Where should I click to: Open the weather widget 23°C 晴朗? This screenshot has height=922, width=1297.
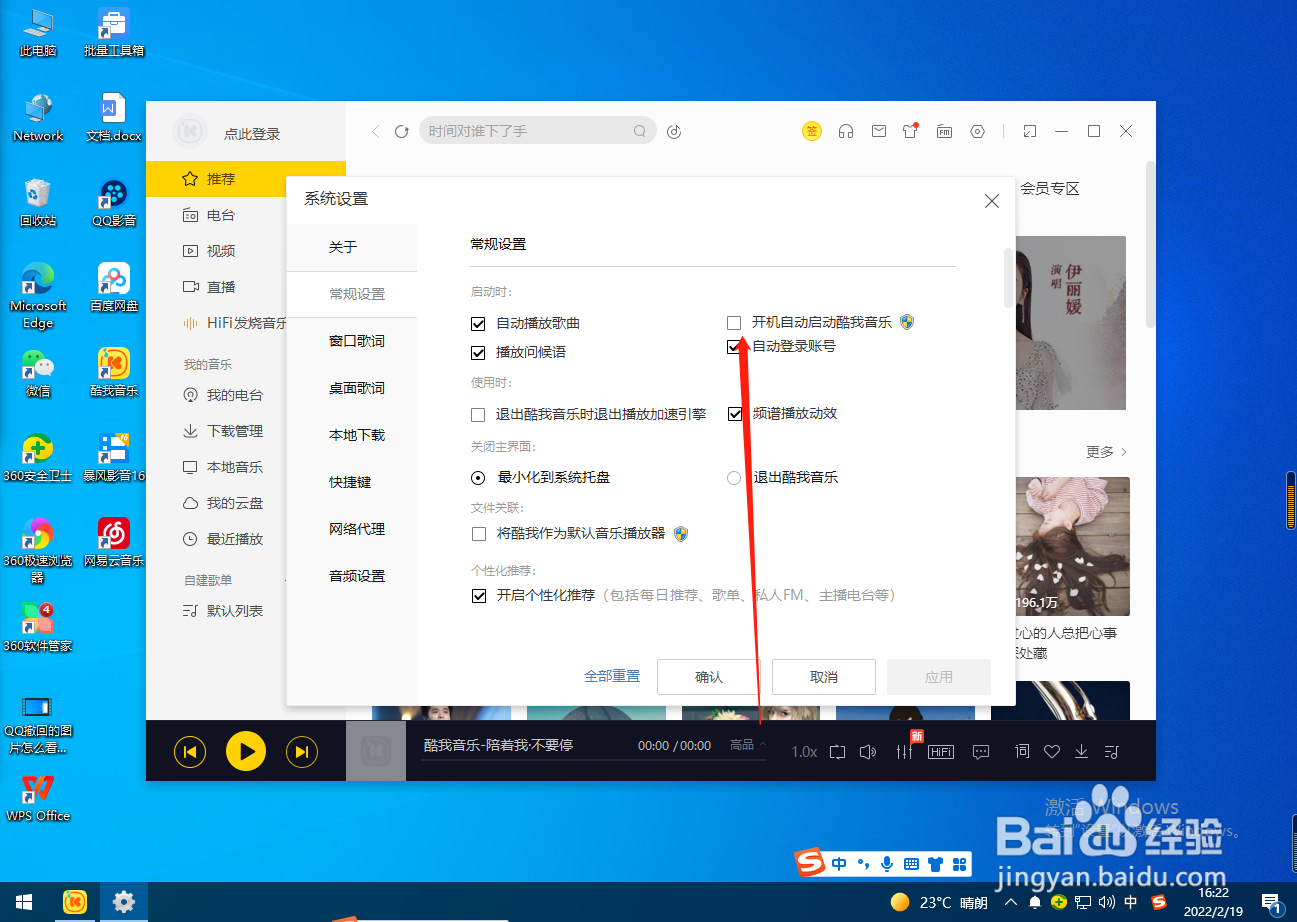pos(939,902)
